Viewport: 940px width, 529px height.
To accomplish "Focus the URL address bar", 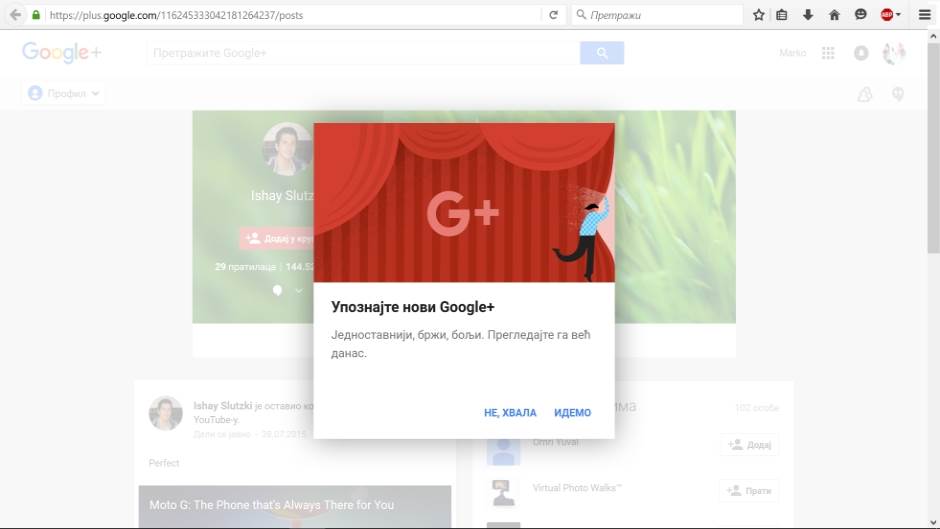I will tap(290, 15).
